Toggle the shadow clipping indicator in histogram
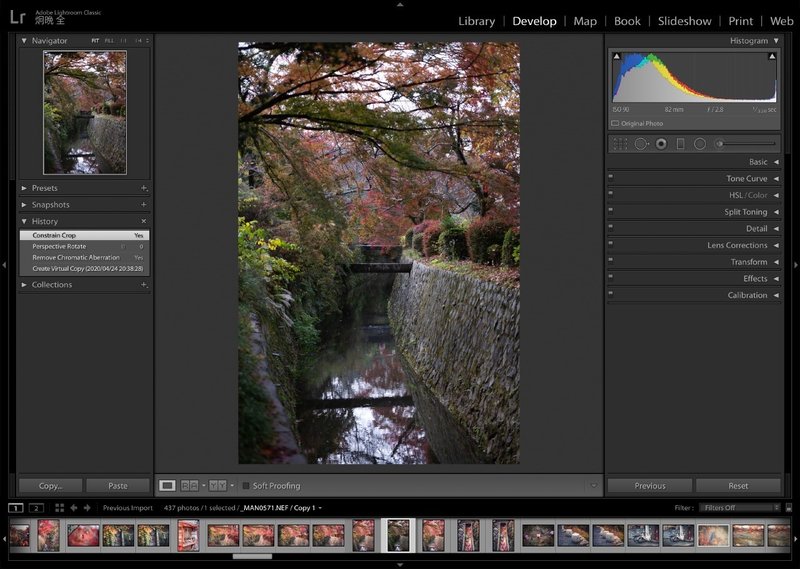 coord(617,57)
